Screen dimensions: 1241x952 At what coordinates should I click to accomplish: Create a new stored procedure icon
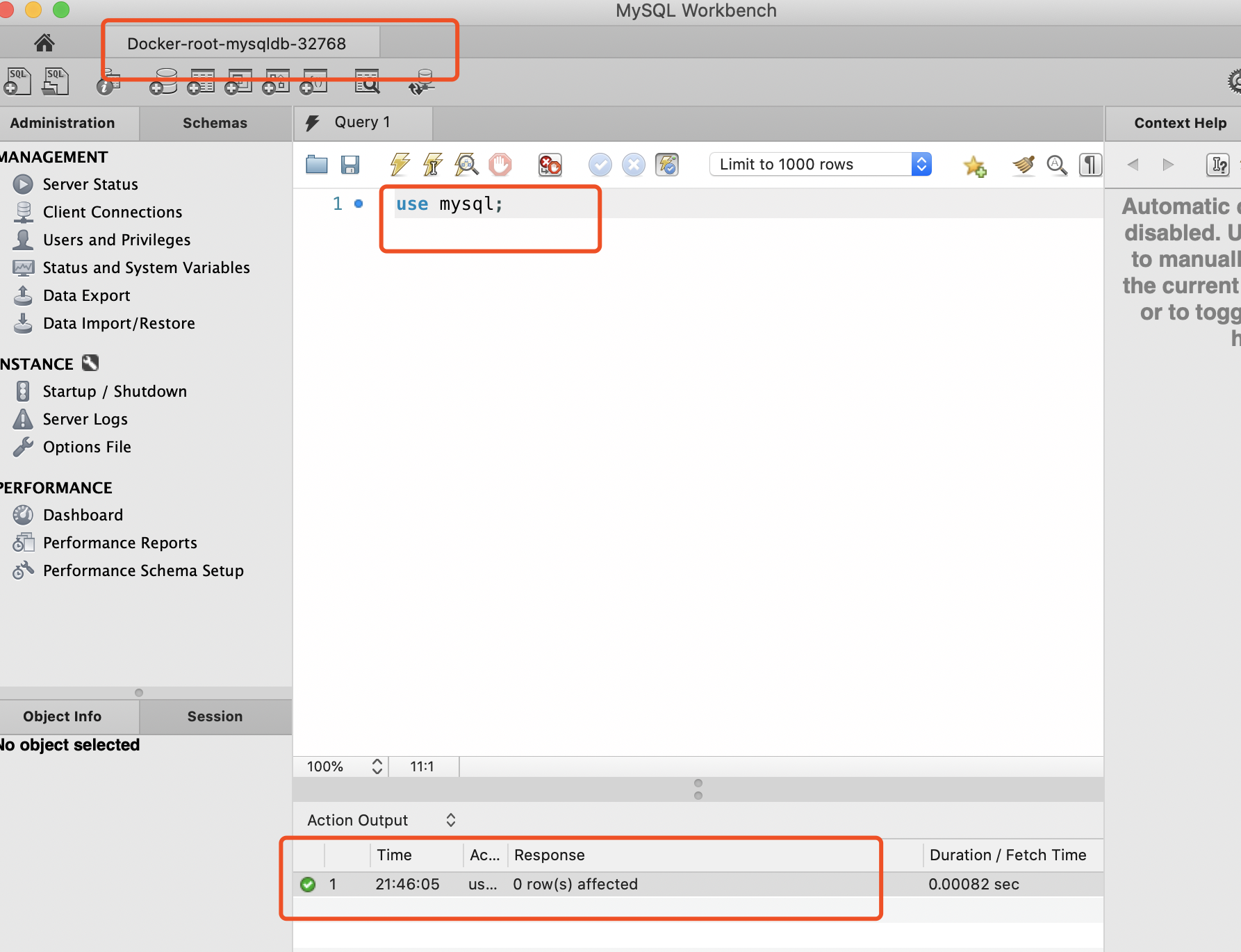[276, 81]
